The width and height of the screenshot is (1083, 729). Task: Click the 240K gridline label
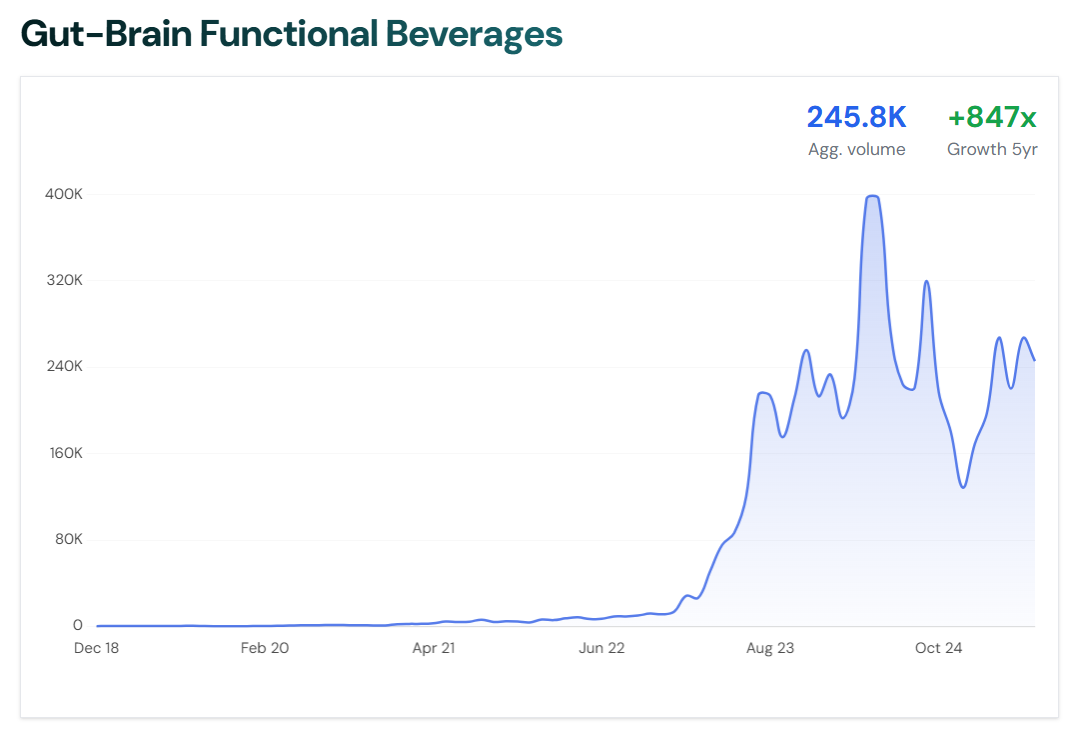click(66, 367)
